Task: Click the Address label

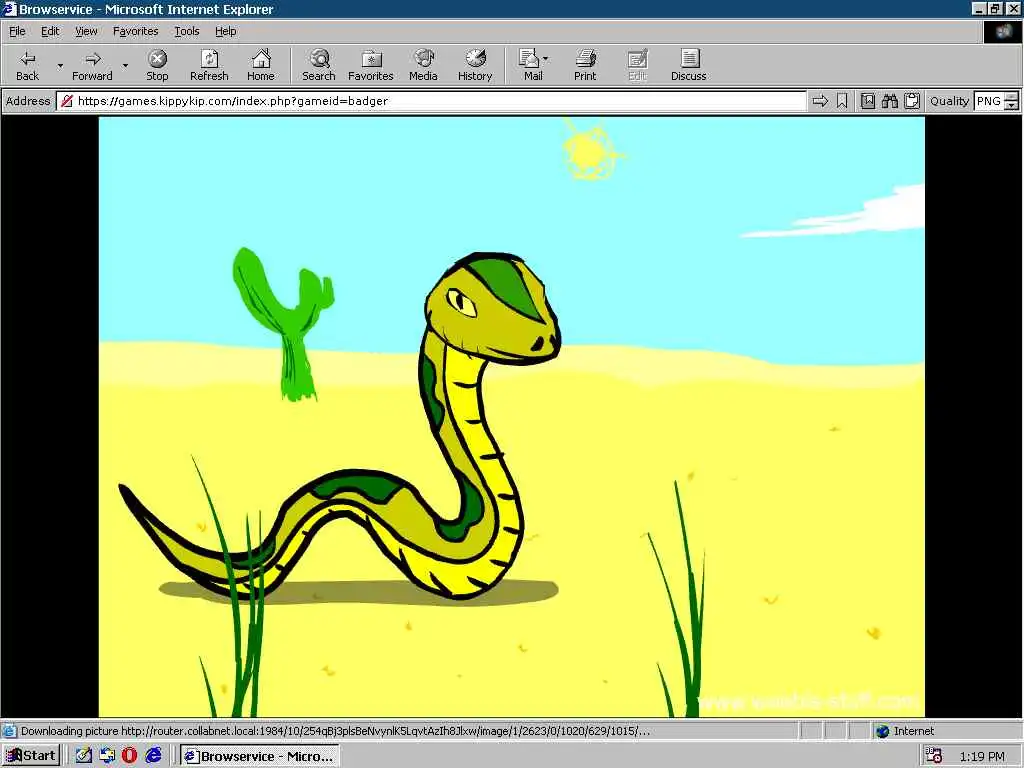Action: tap(27, 101)
